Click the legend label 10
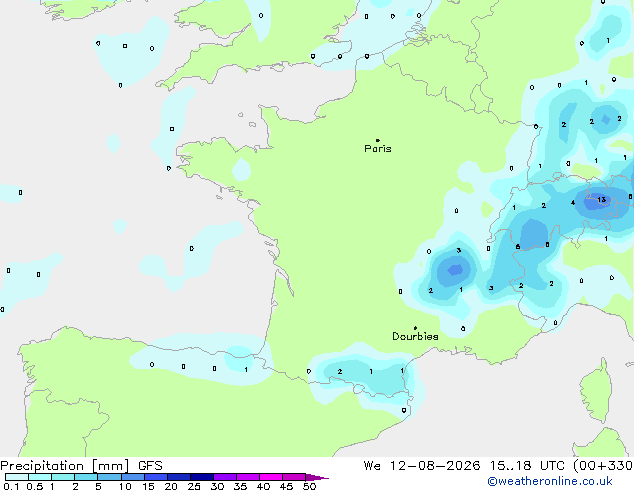The width and height of the screenshot is (634, 490). [125, 486]
